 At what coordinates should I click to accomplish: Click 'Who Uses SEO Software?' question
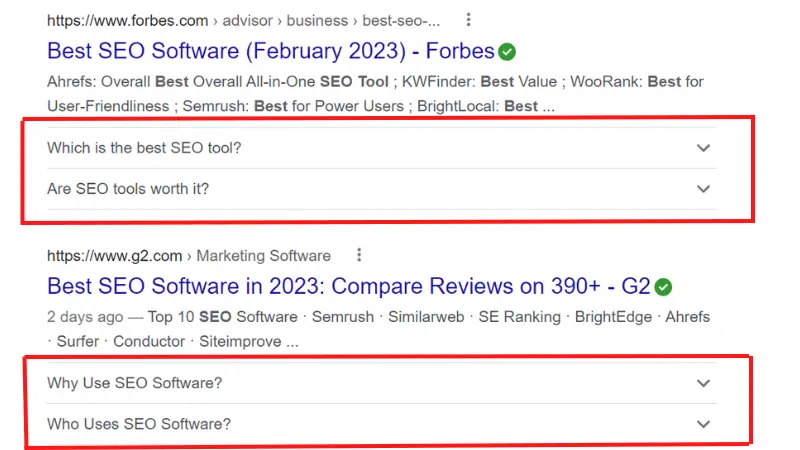(x=139, y=424)
